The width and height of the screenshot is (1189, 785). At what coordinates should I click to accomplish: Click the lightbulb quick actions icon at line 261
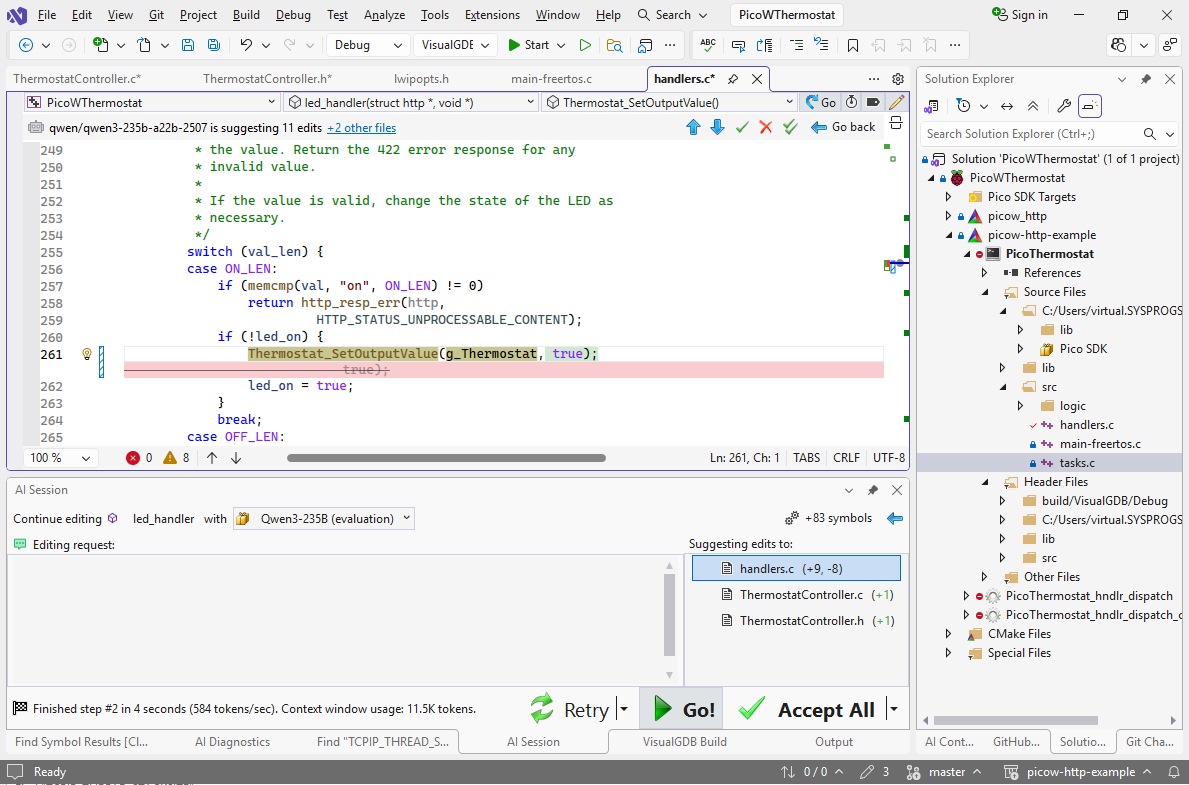point(87,354)
